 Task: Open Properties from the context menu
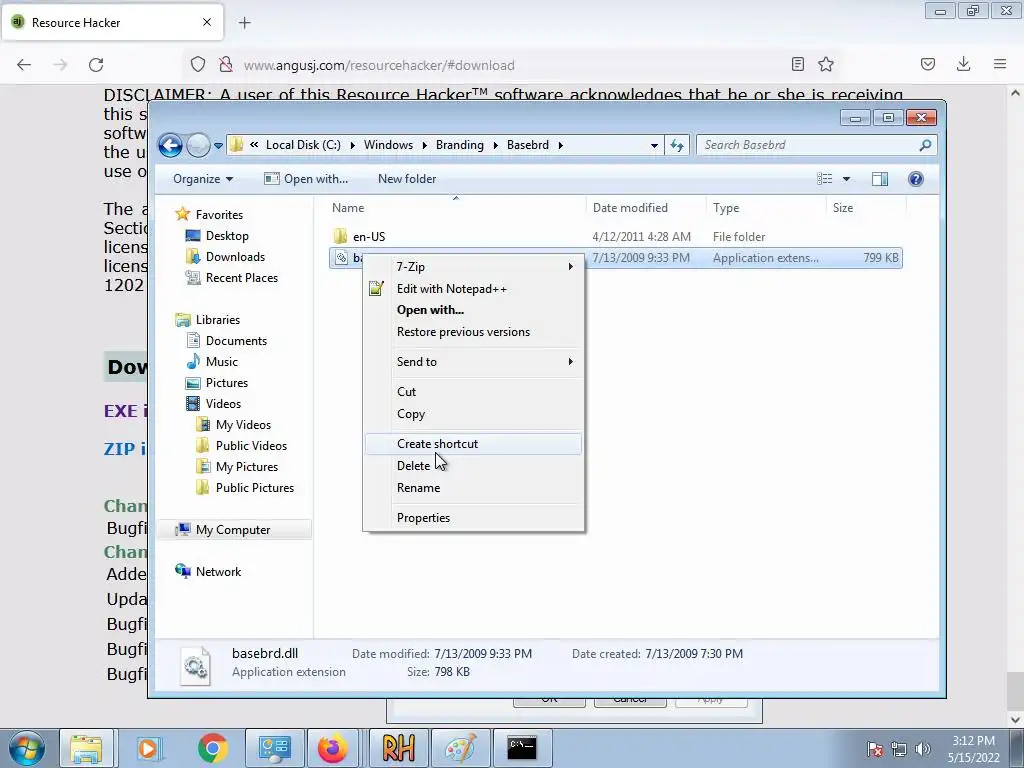(473, 518)
